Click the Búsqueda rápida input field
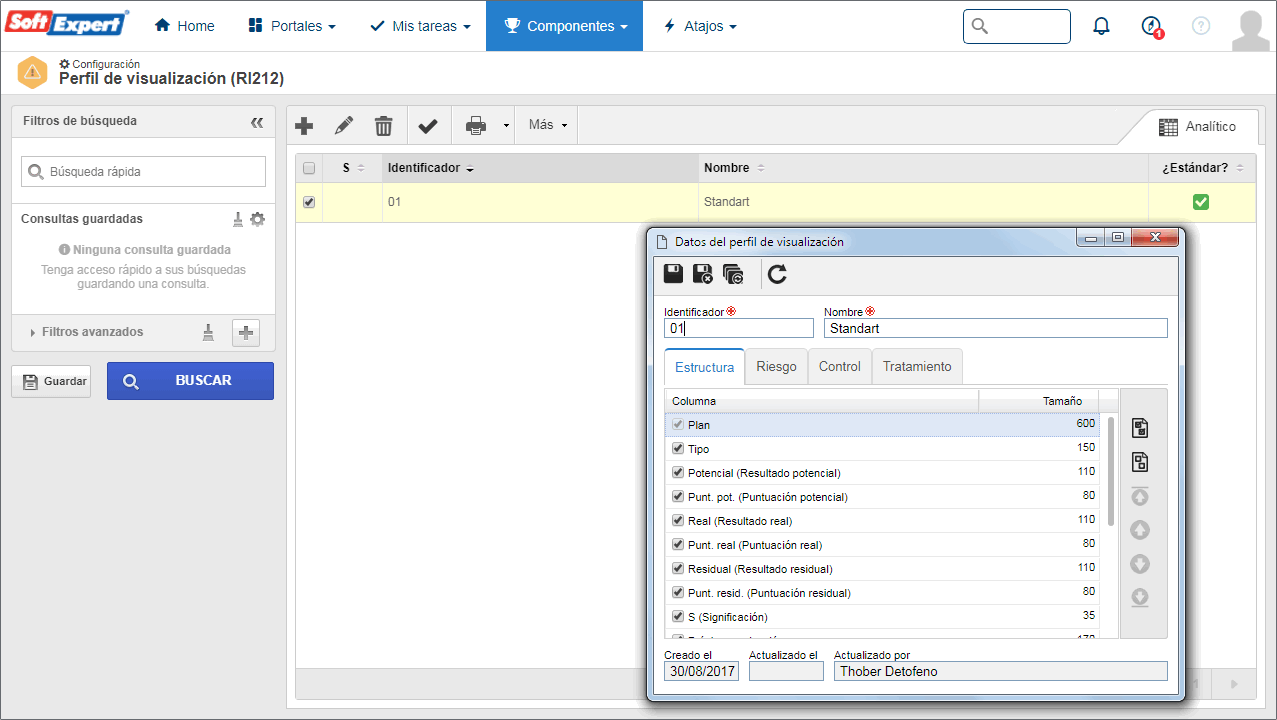This screenshot has height=720, width=1277. (x=143, y=172)
